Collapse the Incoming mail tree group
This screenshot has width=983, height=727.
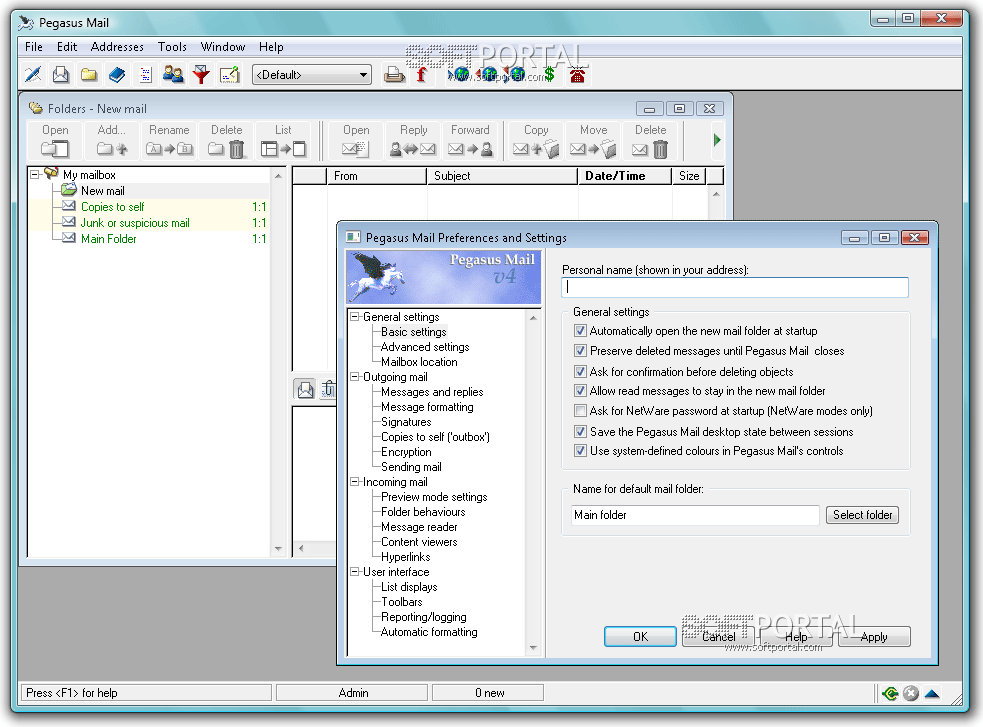click(x=355, y=481)
